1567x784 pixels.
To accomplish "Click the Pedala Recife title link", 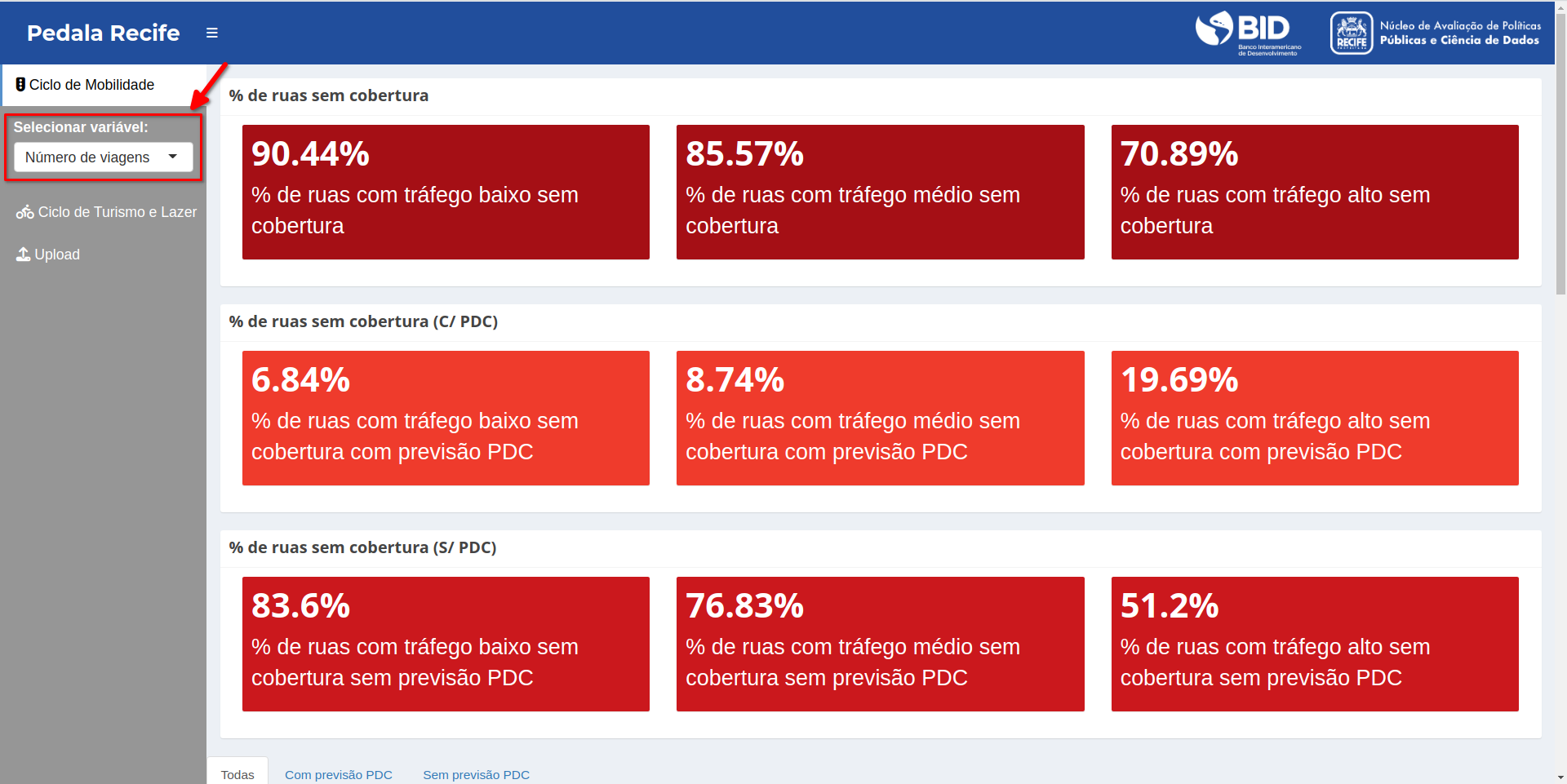I will [x=104, y=33].
